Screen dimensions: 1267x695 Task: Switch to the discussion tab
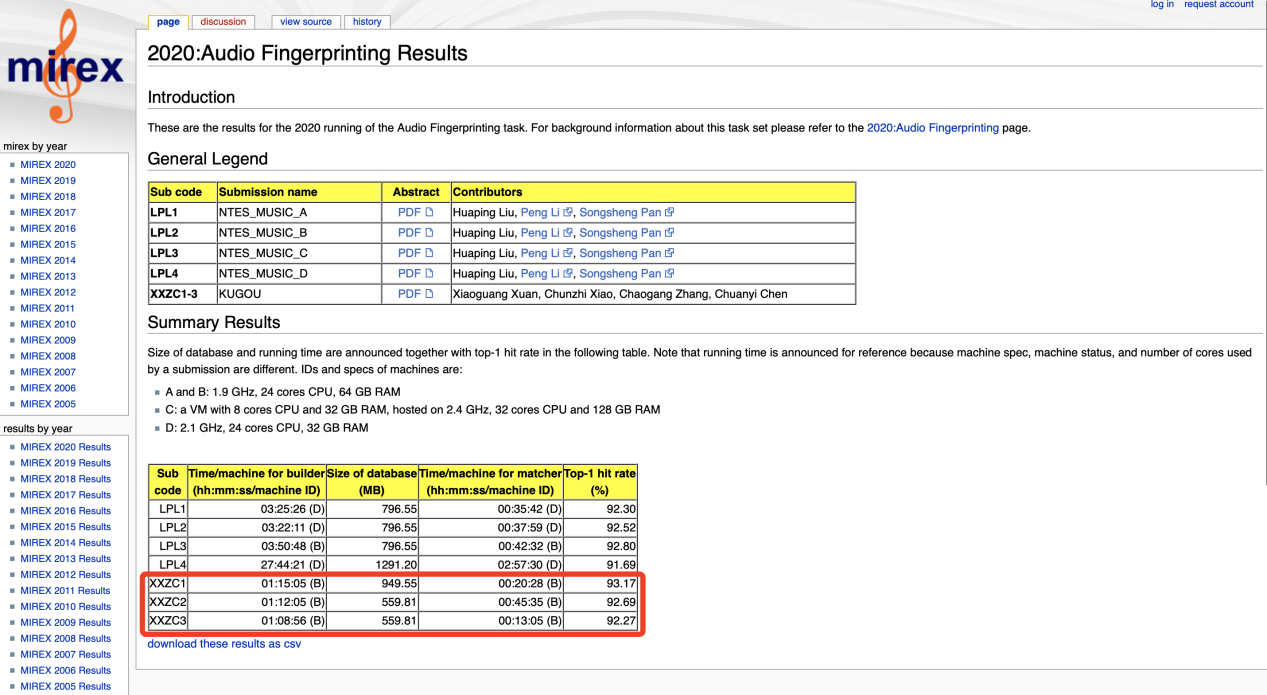tap(223, 21)
